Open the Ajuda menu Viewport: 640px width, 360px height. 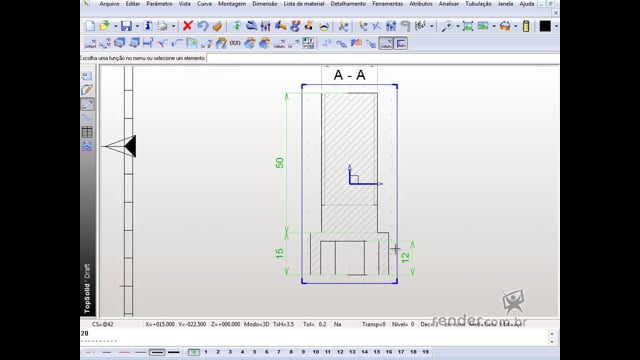pyautogui.click(x=527, y=4)
